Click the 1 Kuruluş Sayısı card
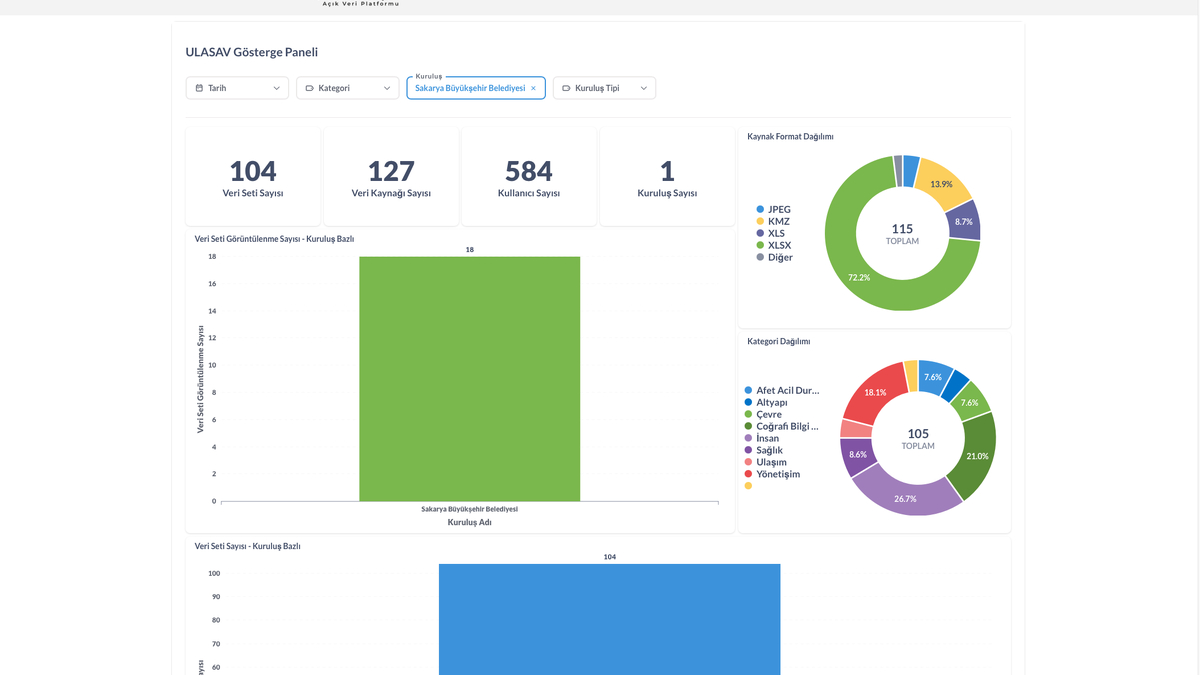 coord(667,177)
